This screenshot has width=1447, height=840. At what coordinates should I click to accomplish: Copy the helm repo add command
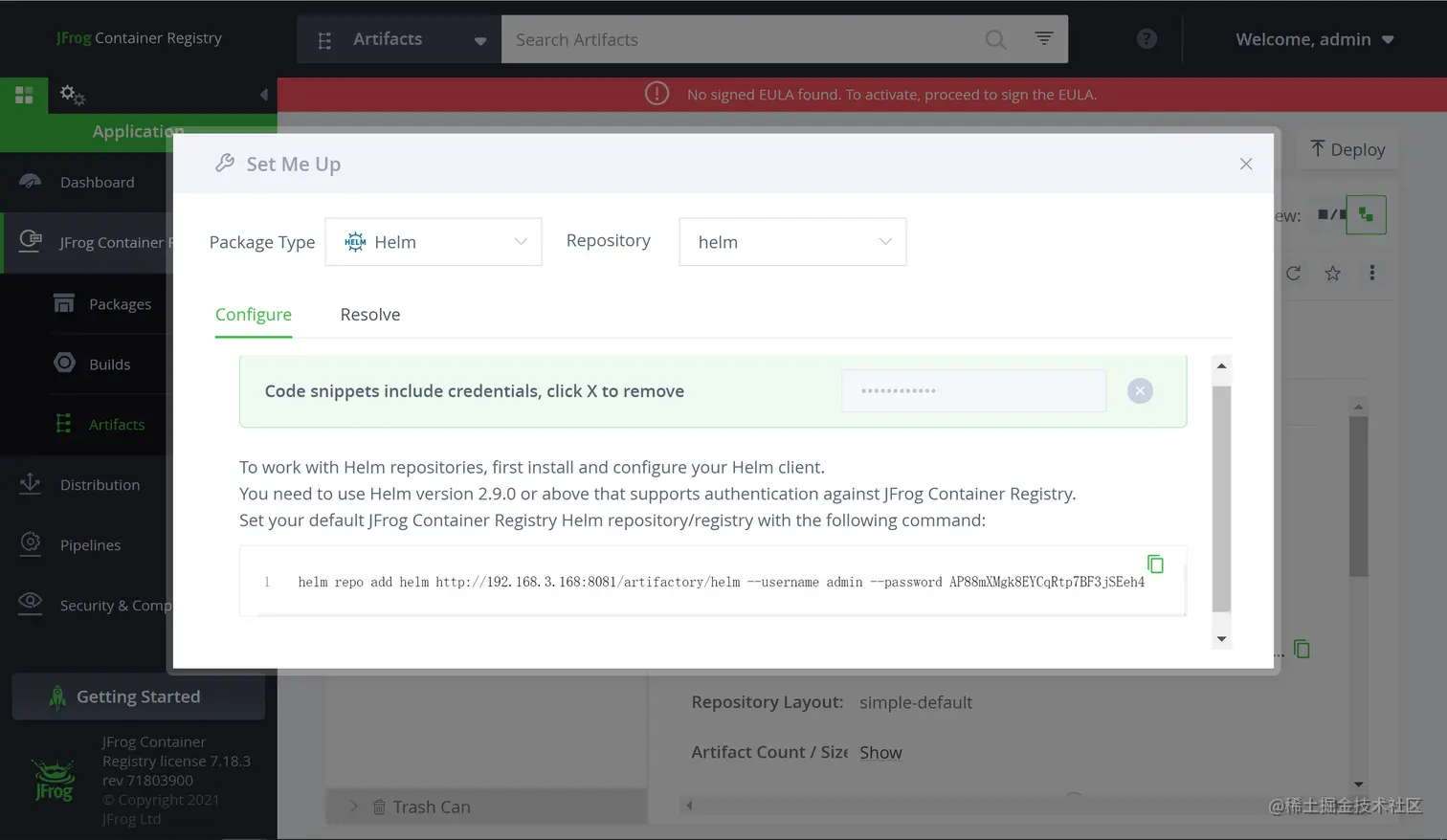(x=1155, y=564)
